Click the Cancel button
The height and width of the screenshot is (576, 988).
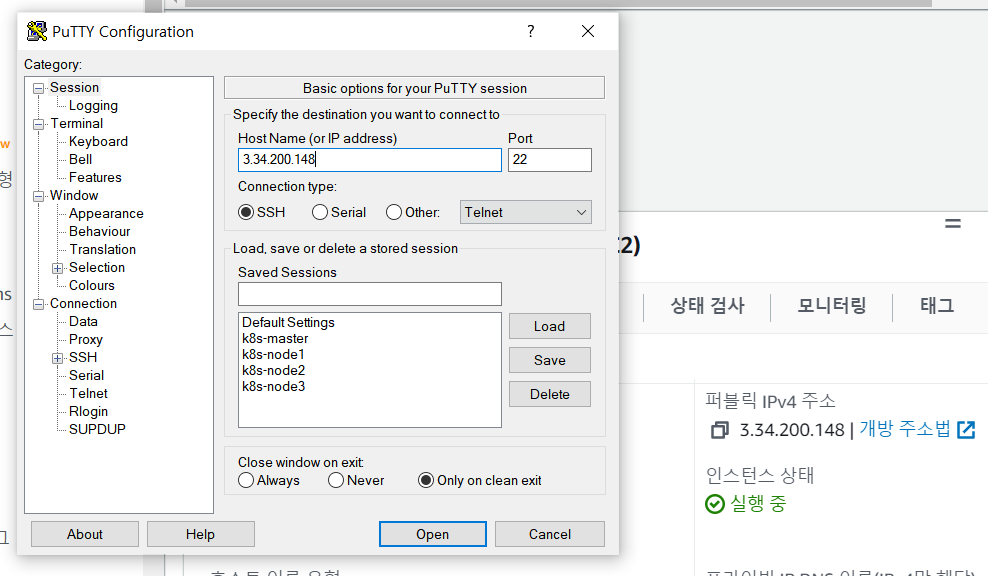(549, 534)
